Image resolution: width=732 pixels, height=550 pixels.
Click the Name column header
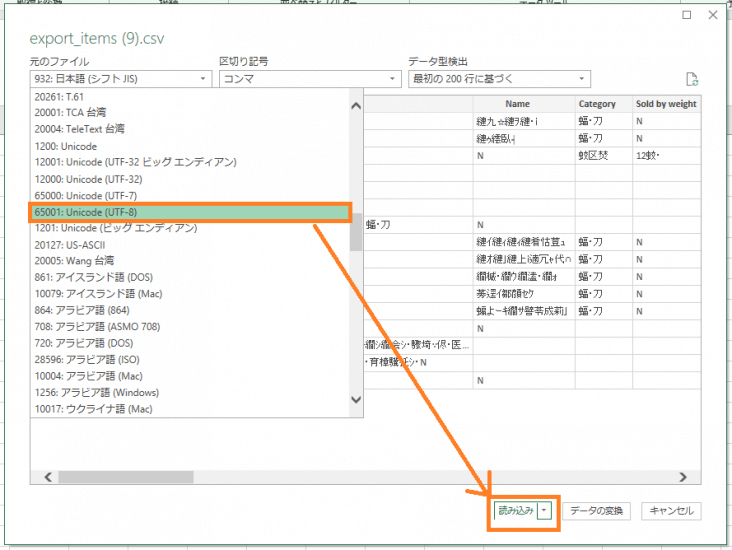click(x=517, y=104)
